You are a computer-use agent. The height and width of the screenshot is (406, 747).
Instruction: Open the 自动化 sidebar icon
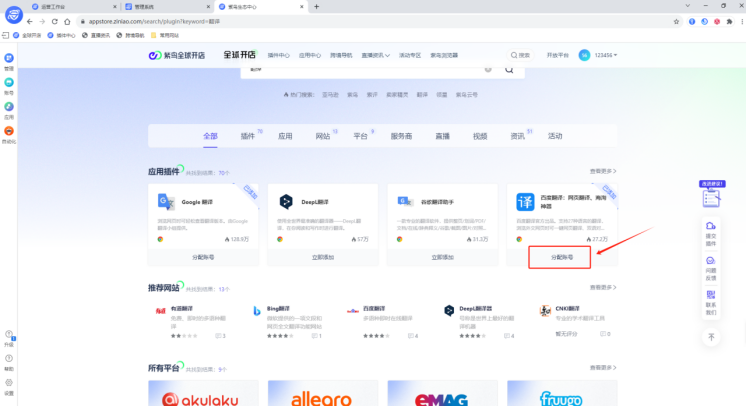point(9,131)
